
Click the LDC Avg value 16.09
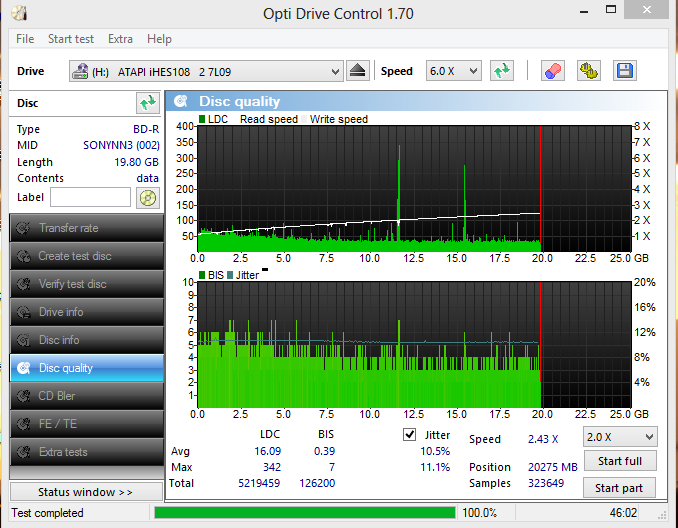point(267,451)
